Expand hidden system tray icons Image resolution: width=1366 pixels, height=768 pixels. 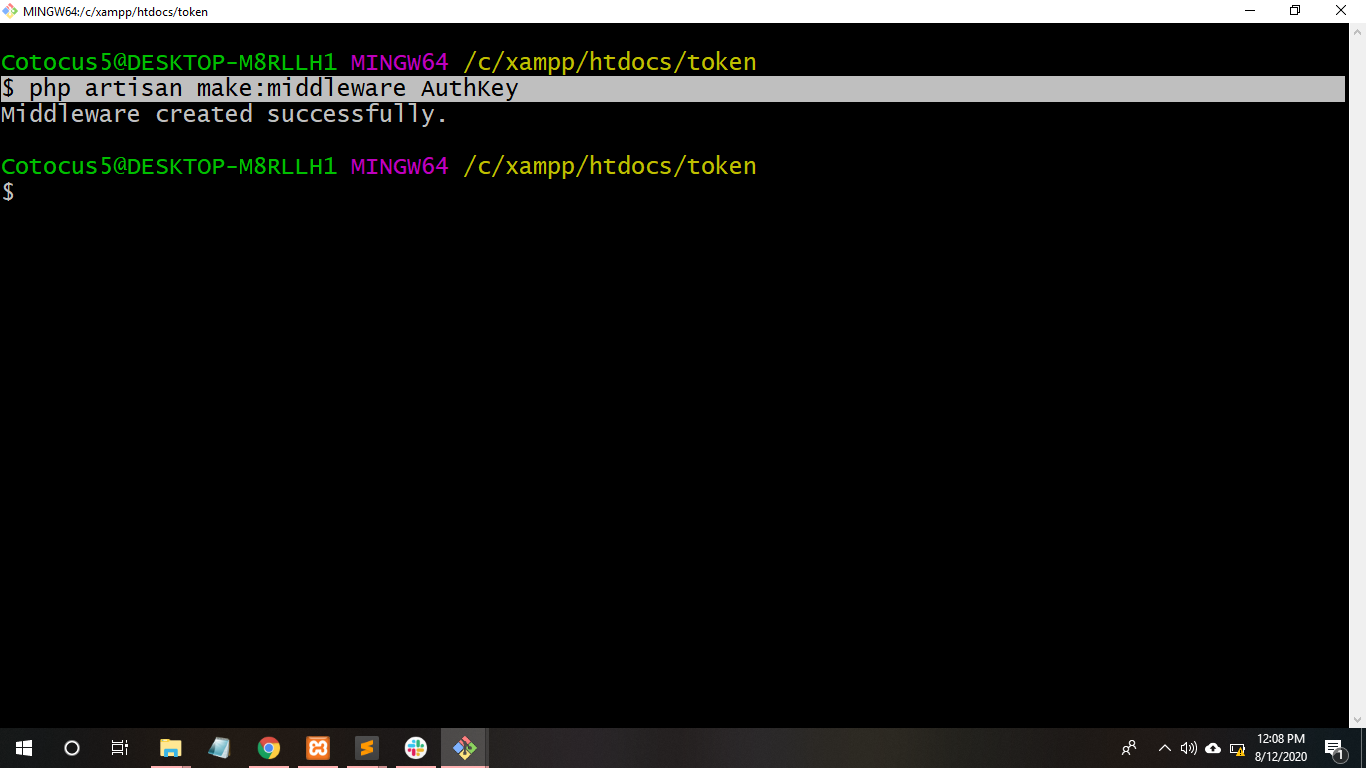click(1164, 748)
